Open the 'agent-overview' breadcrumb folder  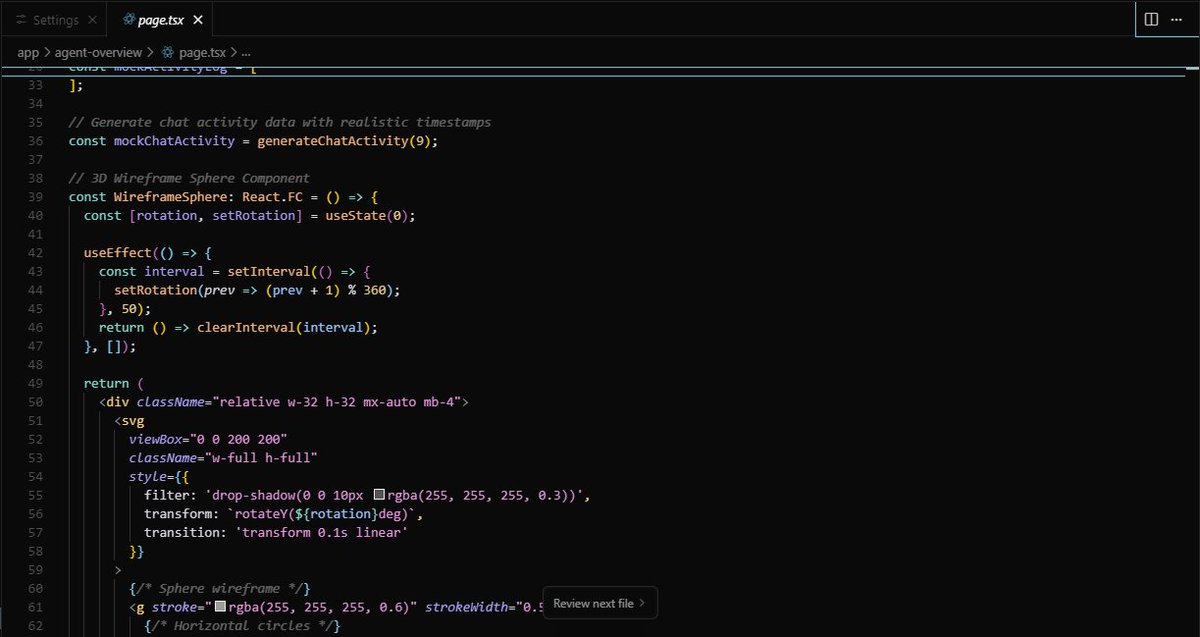(x=97, y=51)
